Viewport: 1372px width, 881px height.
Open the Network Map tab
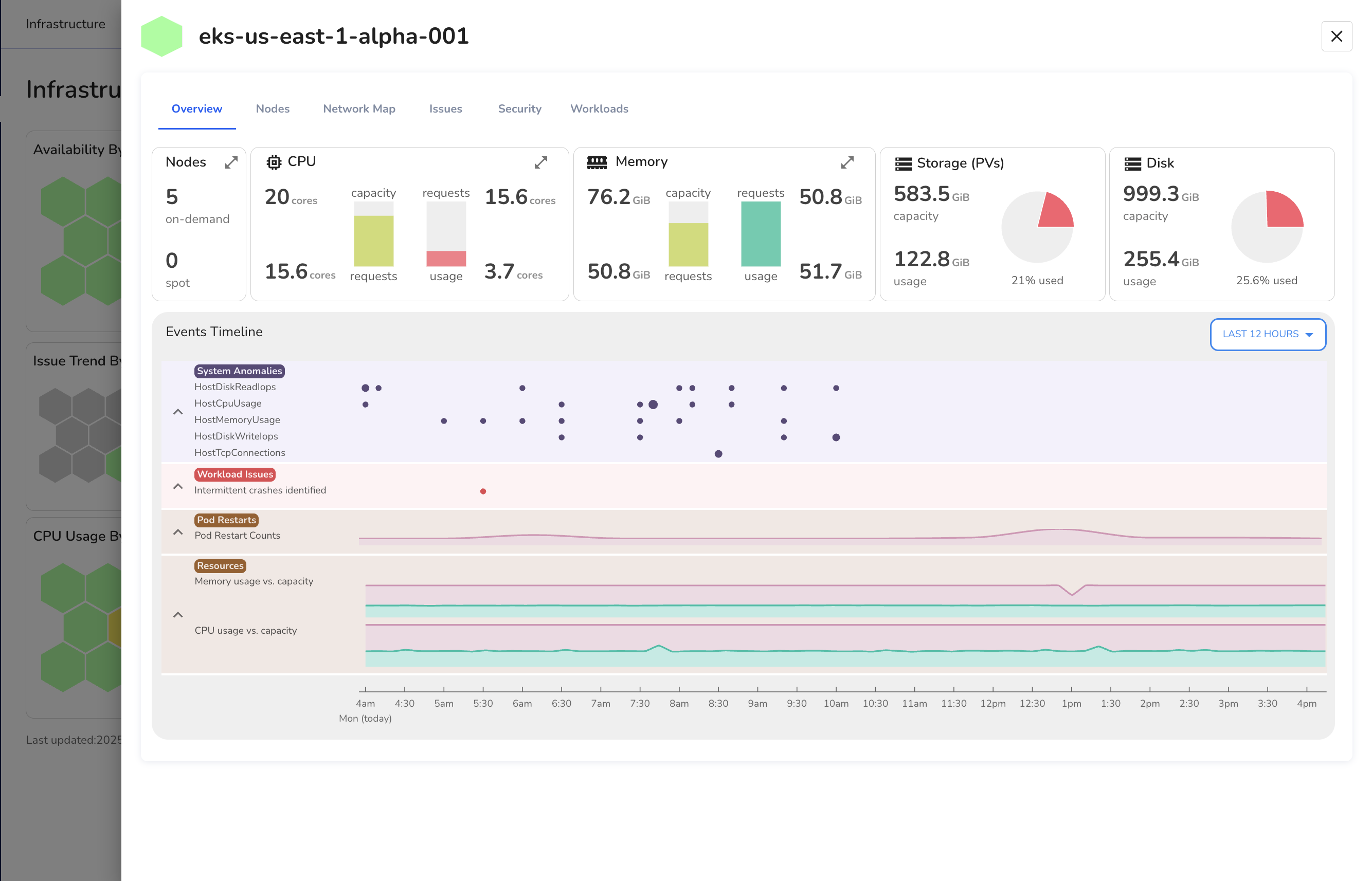point(359,108)
